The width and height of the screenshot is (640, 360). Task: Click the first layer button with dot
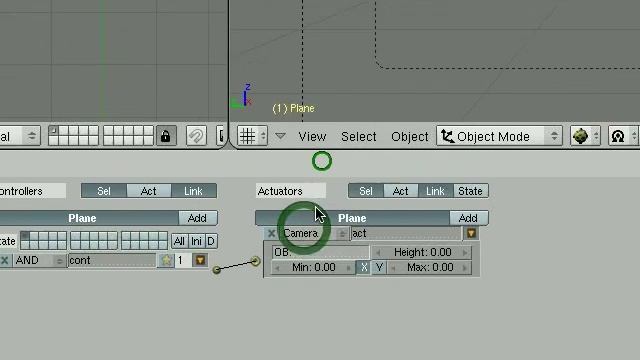point(53,131)
